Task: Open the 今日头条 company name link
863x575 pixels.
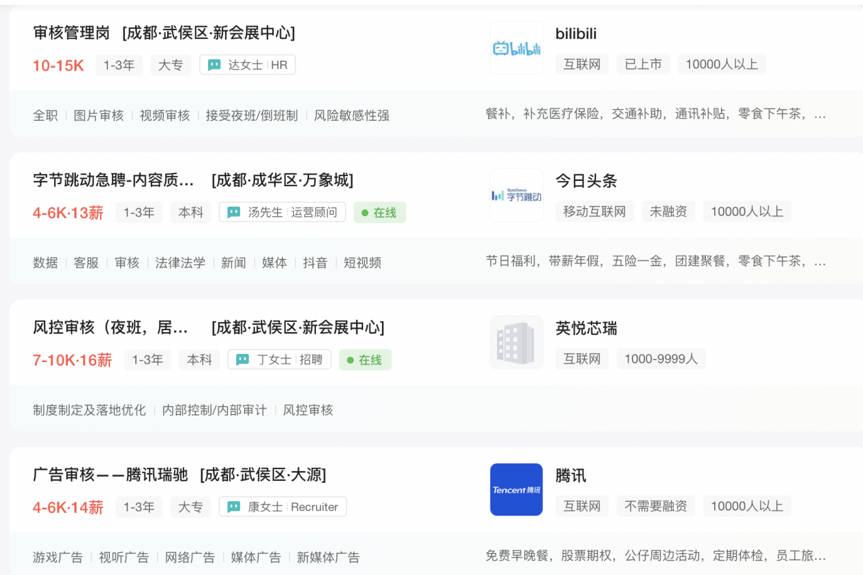Action: pyautogui.click(x=586, y=181)
